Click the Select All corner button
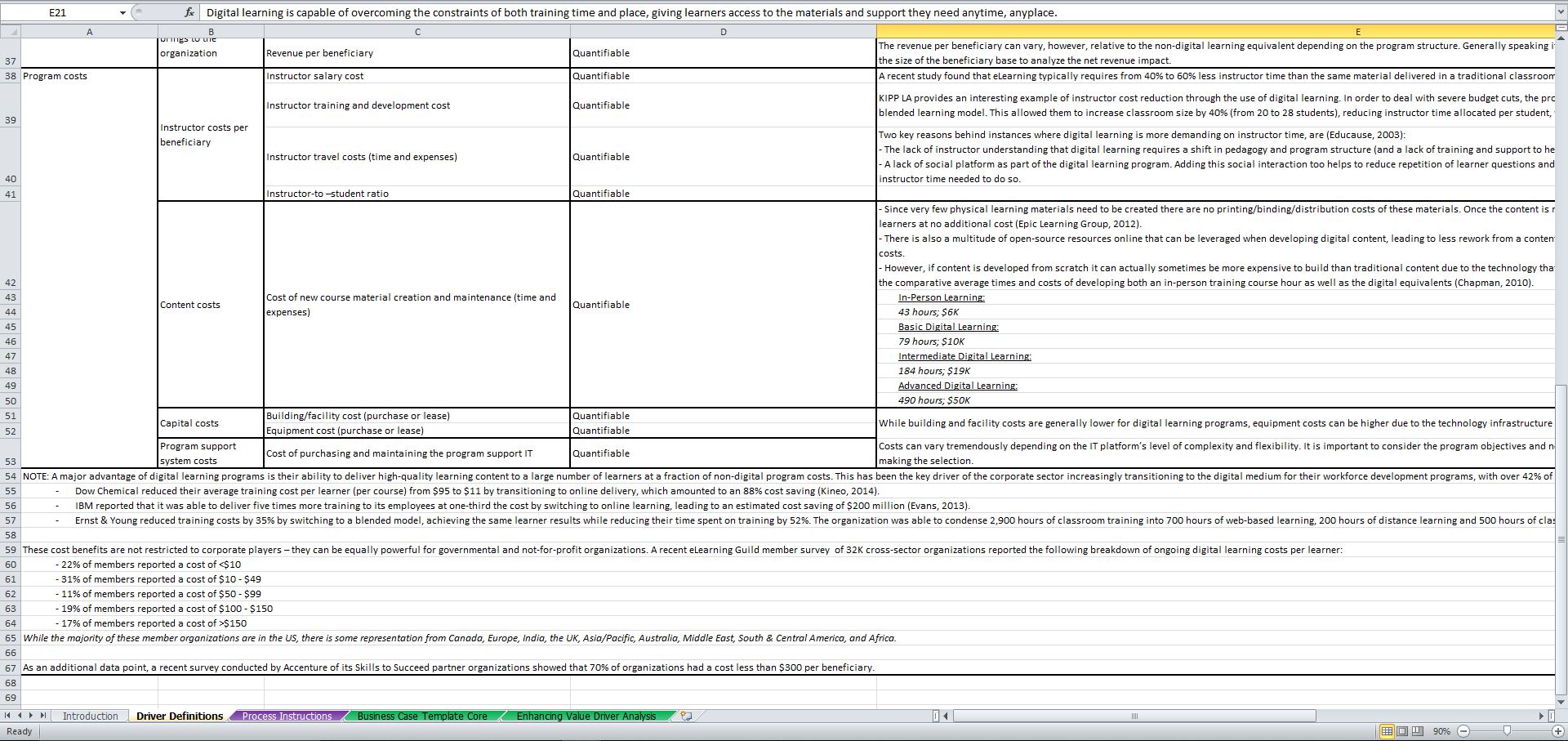 10,32
